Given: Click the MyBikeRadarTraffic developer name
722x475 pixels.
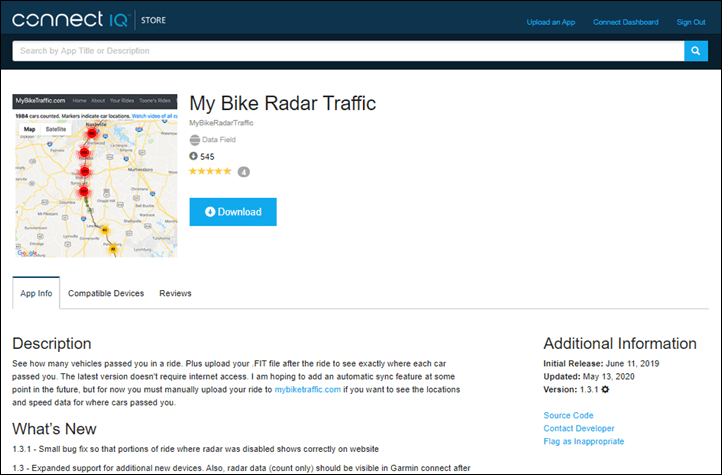Looking at the screenshot, I should pyautogui.click(x=221, y=123).
